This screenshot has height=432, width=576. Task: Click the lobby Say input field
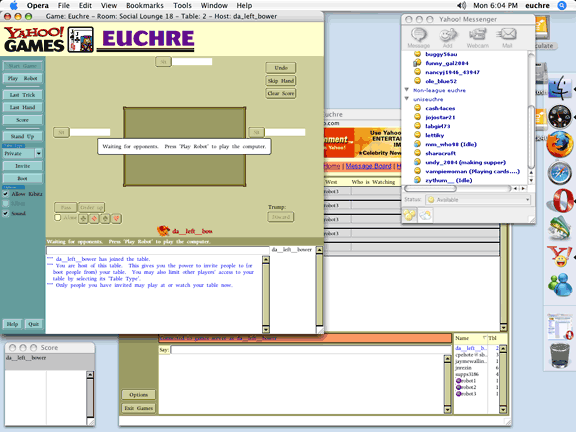311,350
